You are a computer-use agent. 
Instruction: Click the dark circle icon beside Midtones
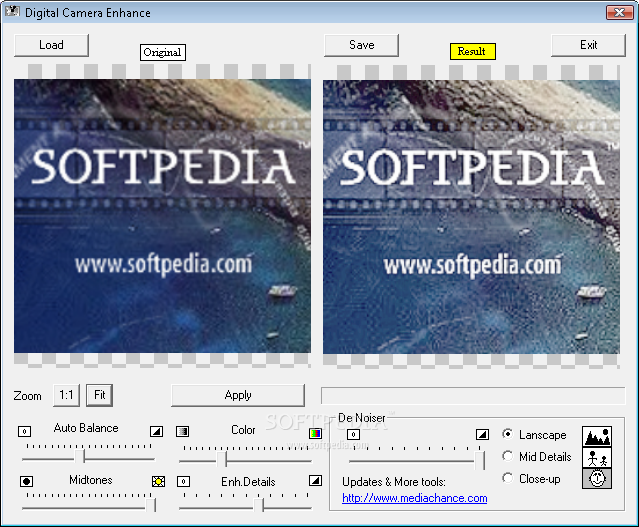click(x=26, y=481)
